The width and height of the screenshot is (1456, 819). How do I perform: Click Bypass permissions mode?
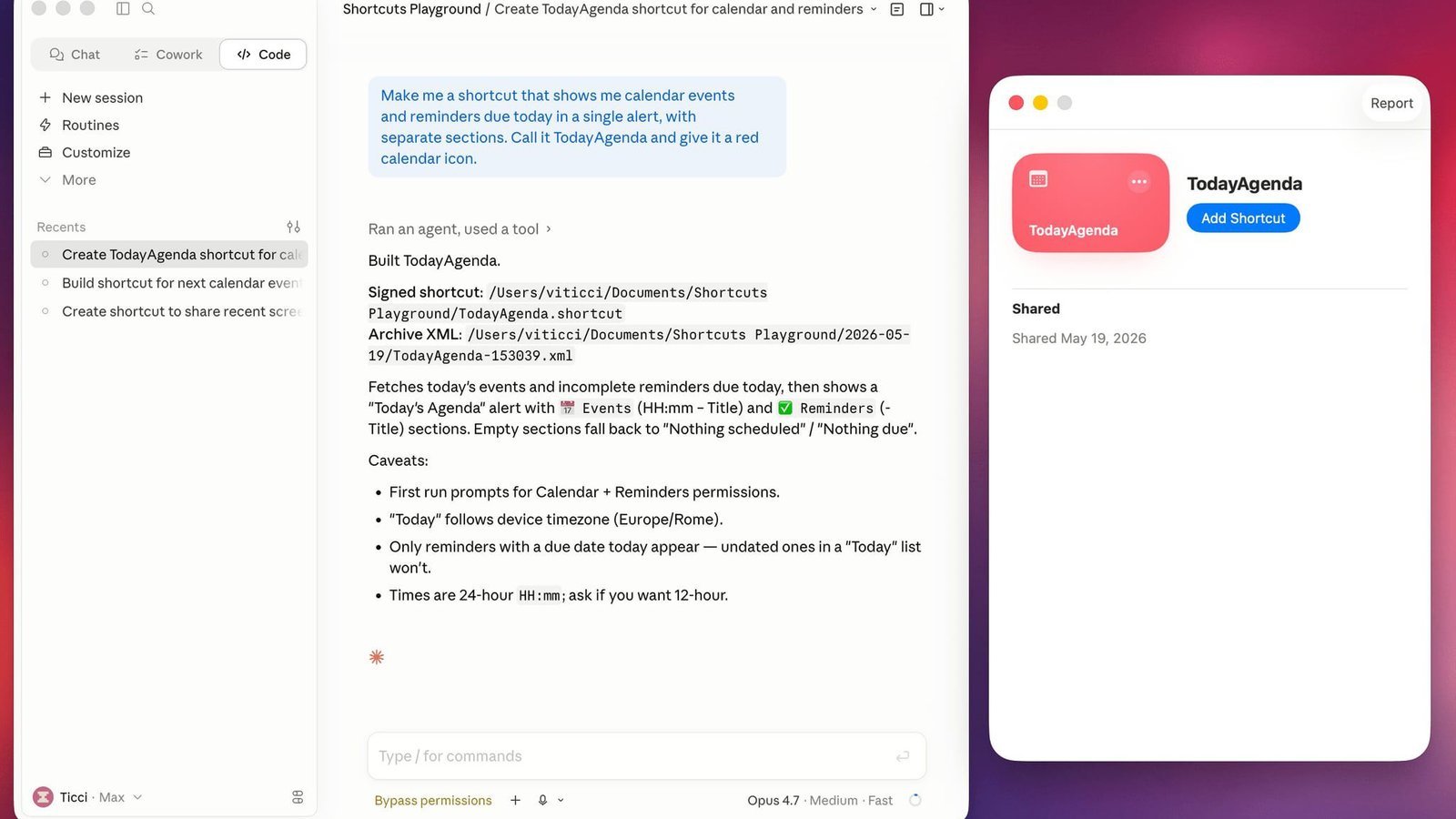coord(433,801)
